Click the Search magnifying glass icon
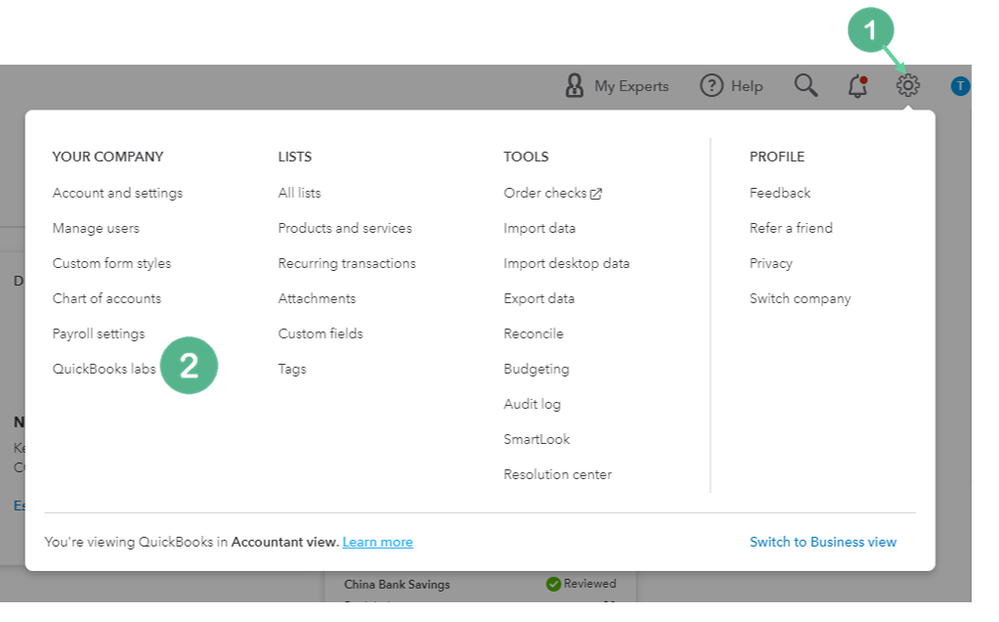The image size is (999, 622). click(806, 86)
